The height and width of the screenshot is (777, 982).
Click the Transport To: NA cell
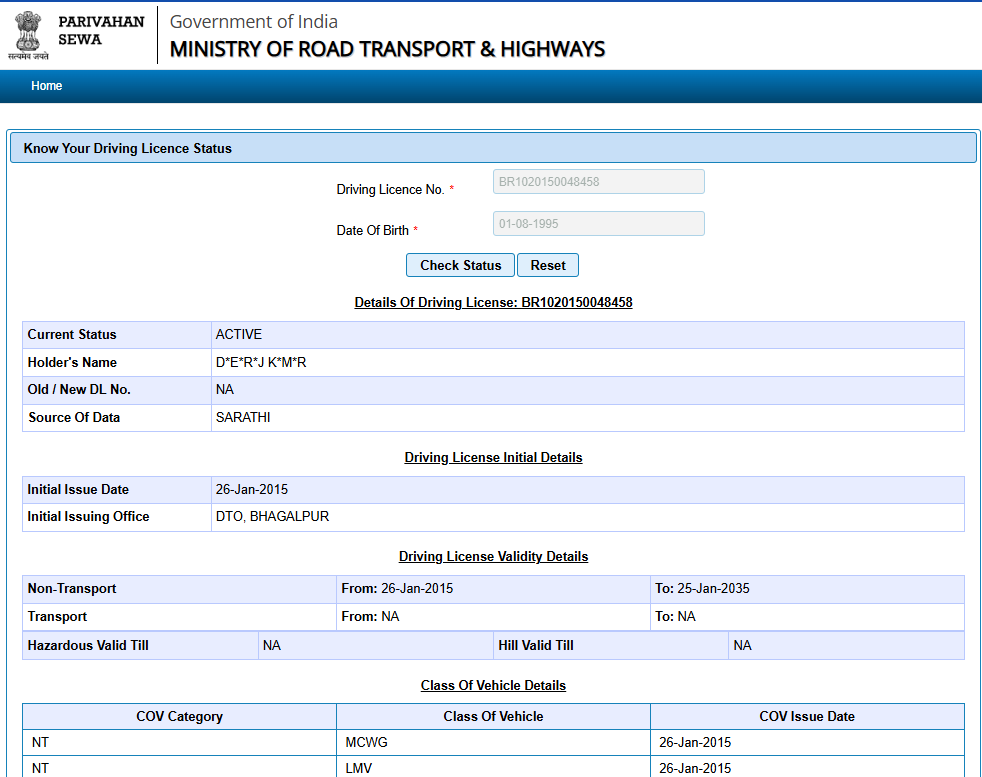(807, 617)
